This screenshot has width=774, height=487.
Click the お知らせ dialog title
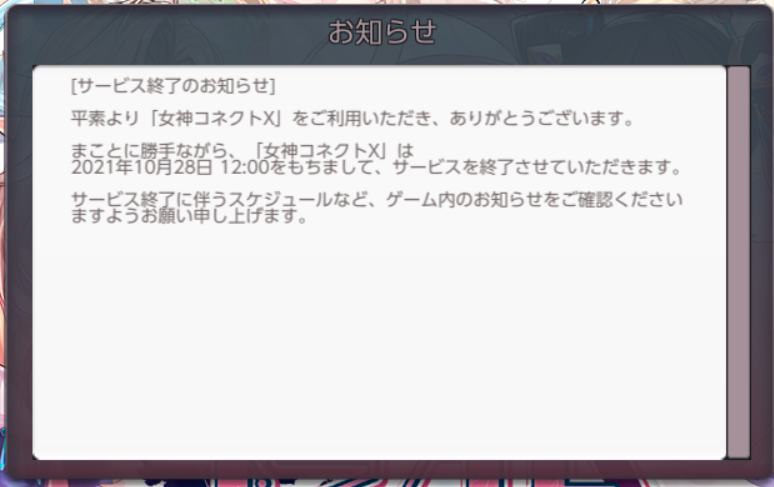coord(382,33)
